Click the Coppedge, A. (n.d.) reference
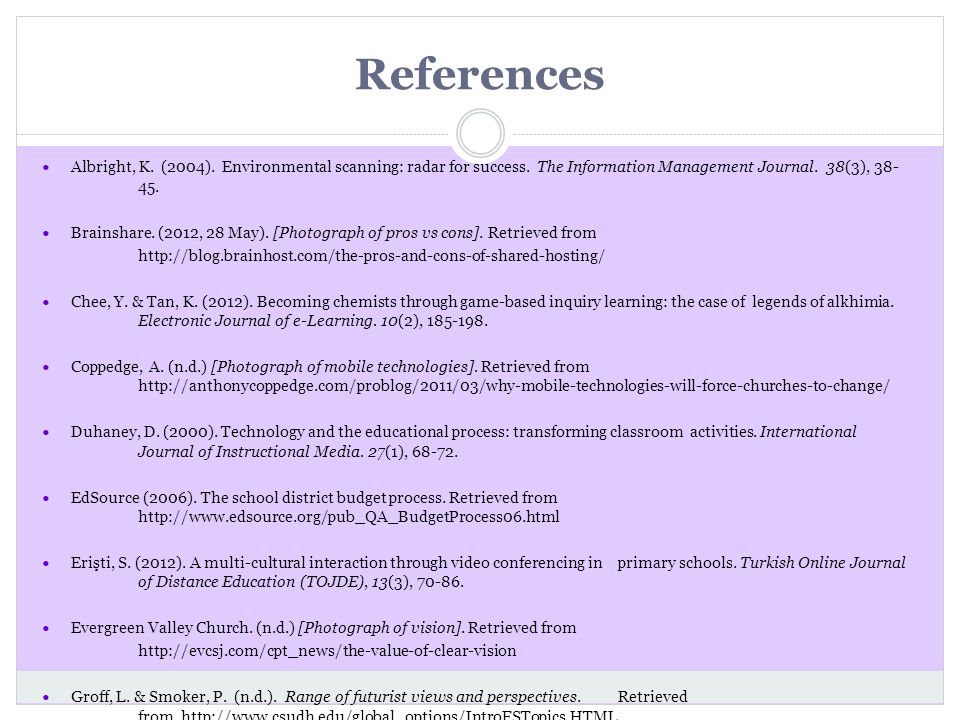This screenshot has height=720, width=960. (x=480, y=376)
